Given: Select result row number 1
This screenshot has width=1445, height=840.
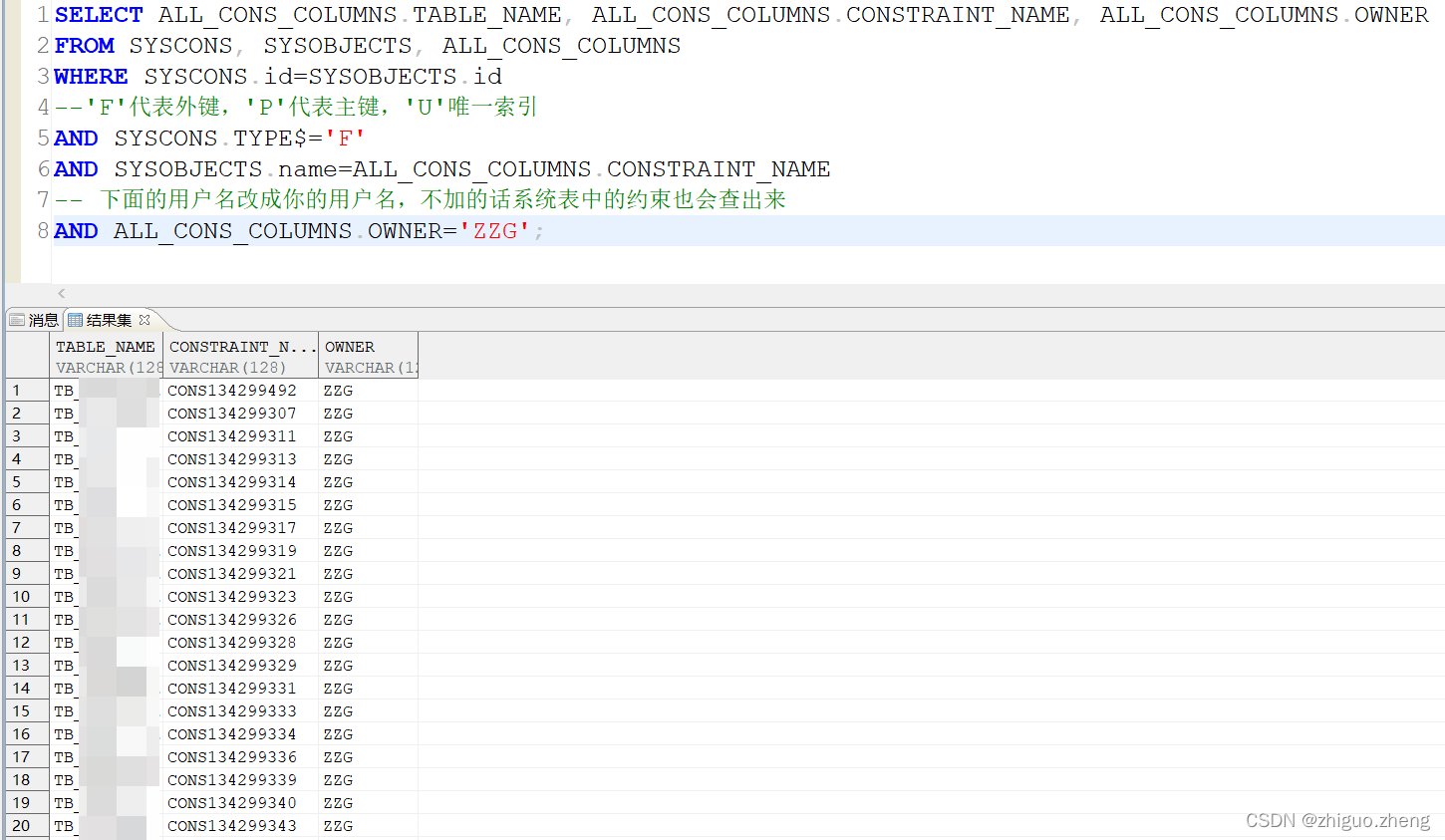Looking at the screenshot, I should pos(27,391).
